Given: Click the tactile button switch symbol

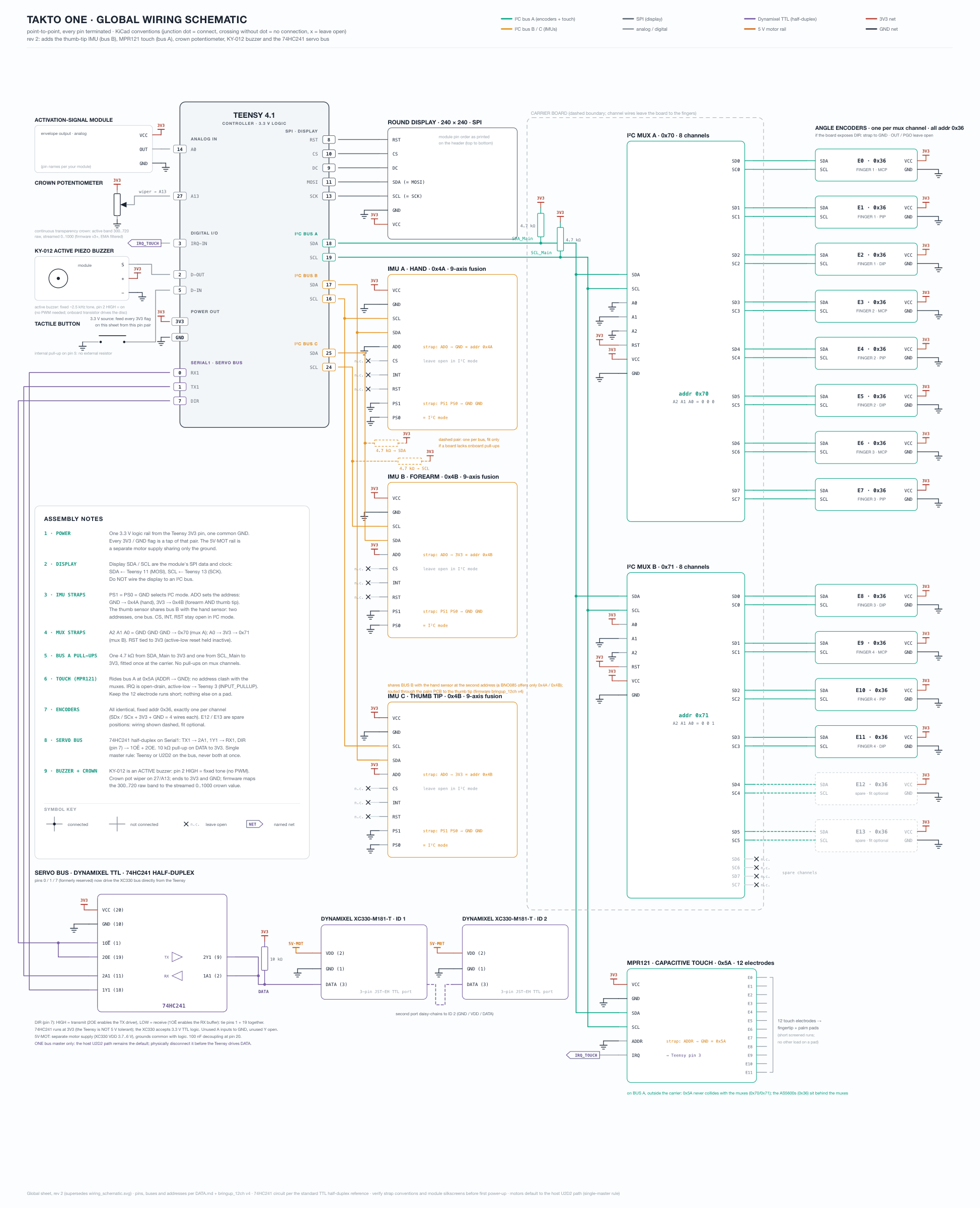Looking at the screenshot, I should pyautogui.click(x=112, y=340).
